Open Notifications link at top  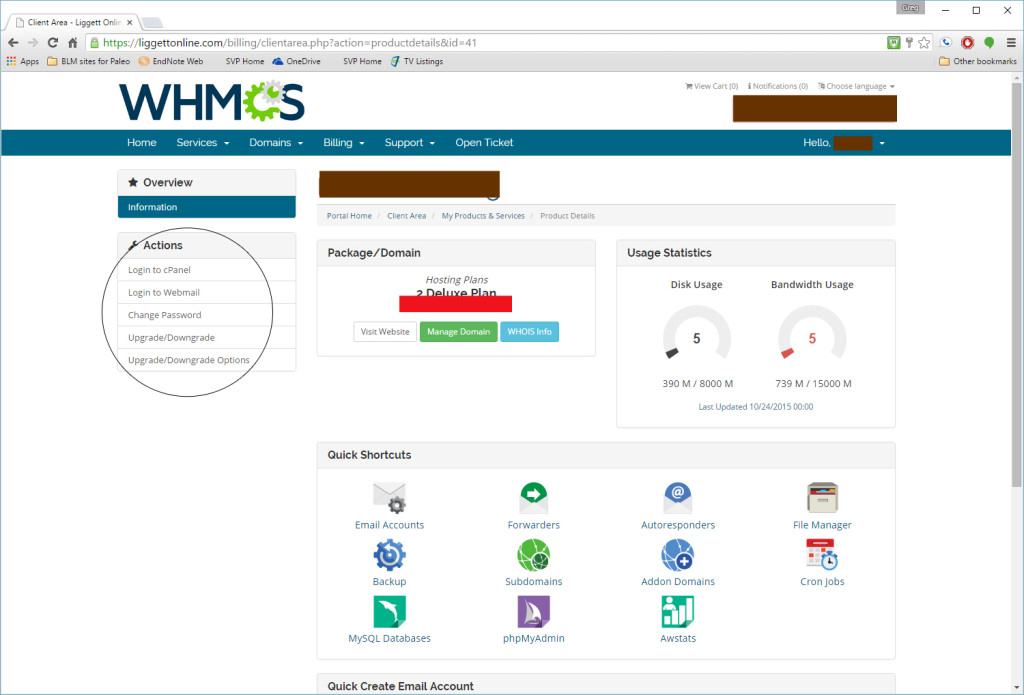coord(778,86)
